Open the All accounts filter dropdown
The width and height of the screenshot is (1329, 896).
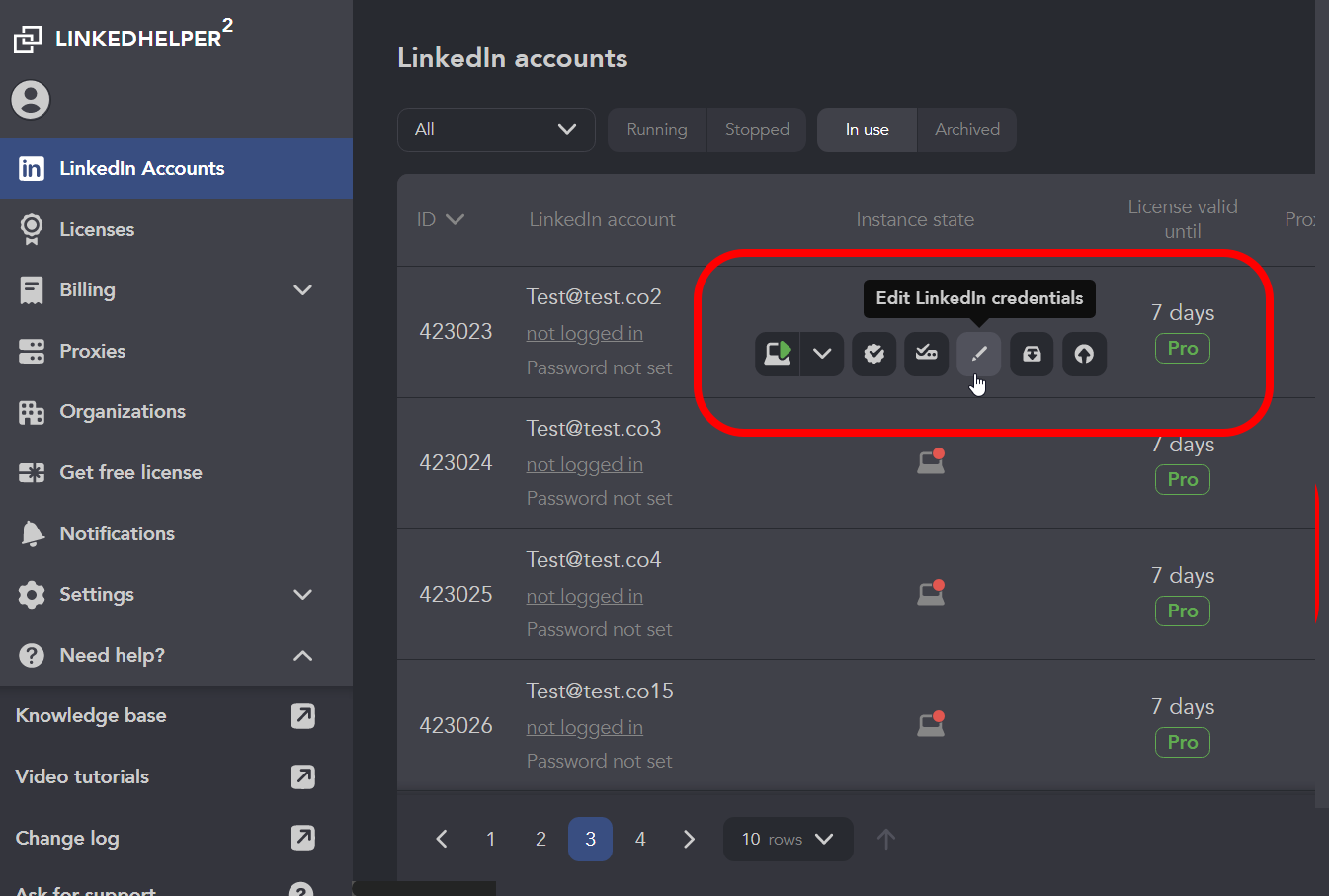[x=496, y=129]
